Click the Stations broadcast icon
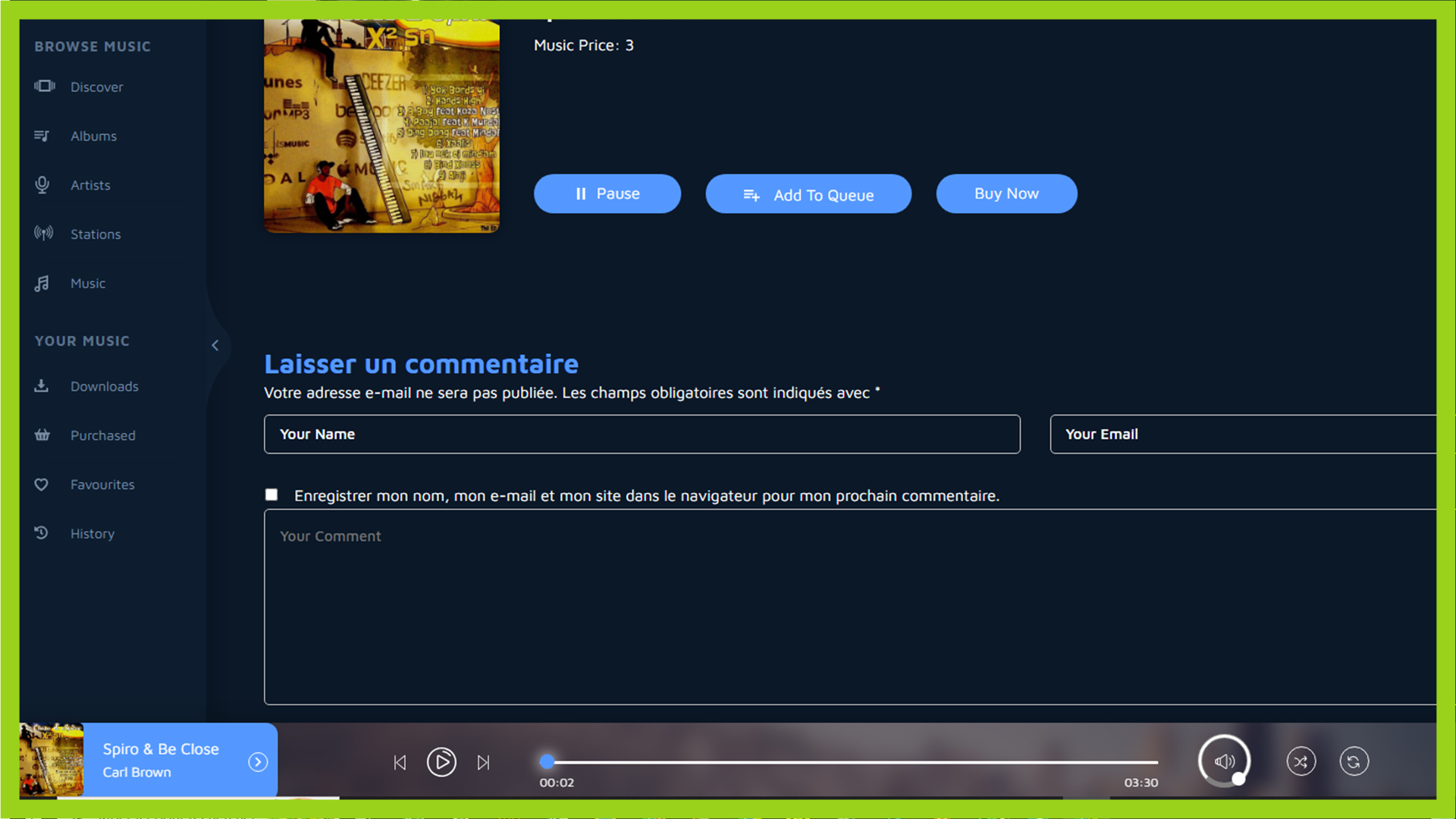Screen dimensions: 1456x819 point(43,234)
